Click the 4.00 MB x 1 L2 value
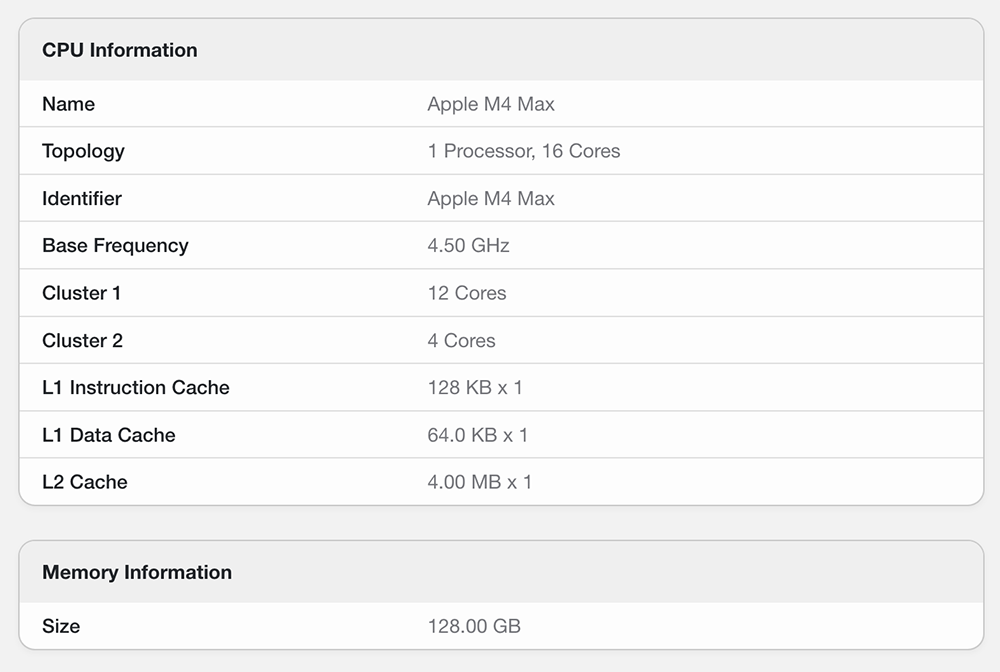The image size is (1000, 672). [x=479, y=482]
